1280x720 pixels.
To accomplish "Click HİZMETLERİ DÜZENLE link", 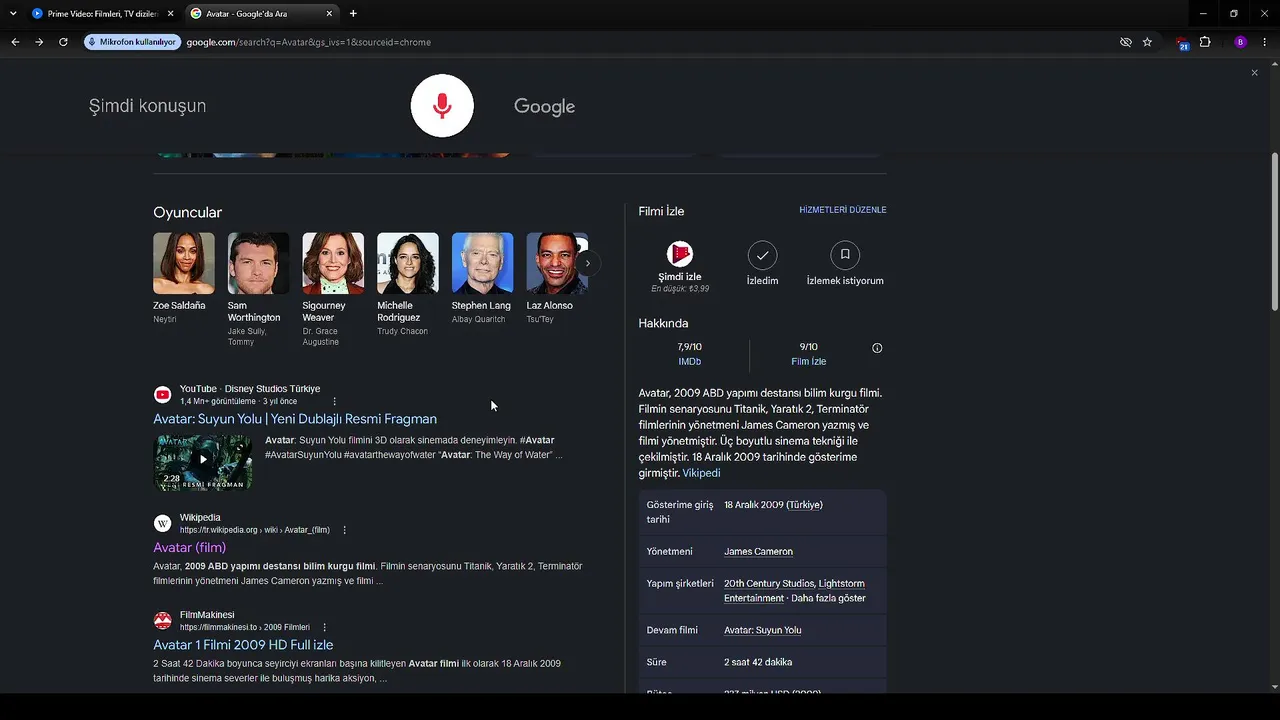I will [x=843, y=210].
